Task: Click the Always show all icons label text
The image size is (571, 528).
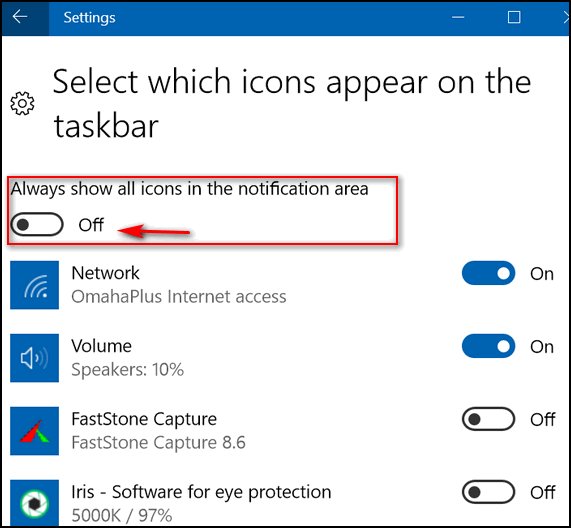Action: [x=189, y=189]
